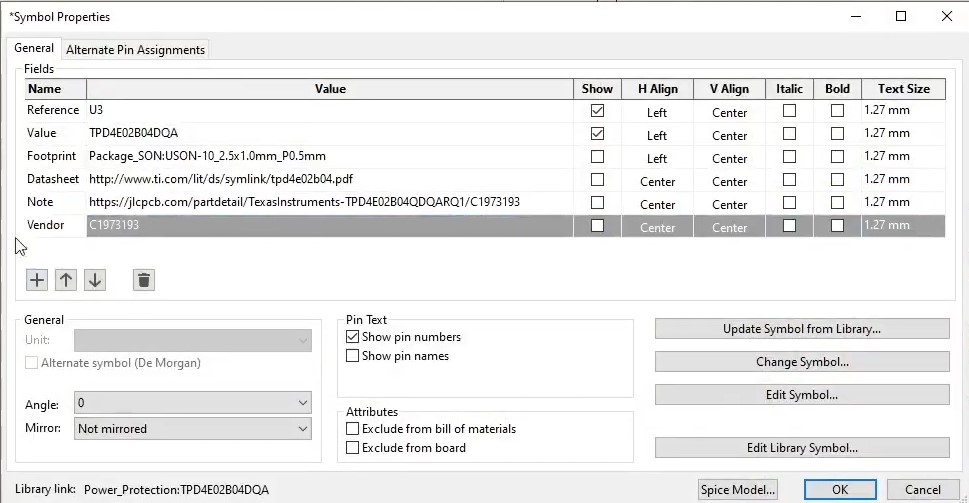Click H Align cell for Reference row
The height and width of the screenshot is (503, 969).
click(658, 112)
